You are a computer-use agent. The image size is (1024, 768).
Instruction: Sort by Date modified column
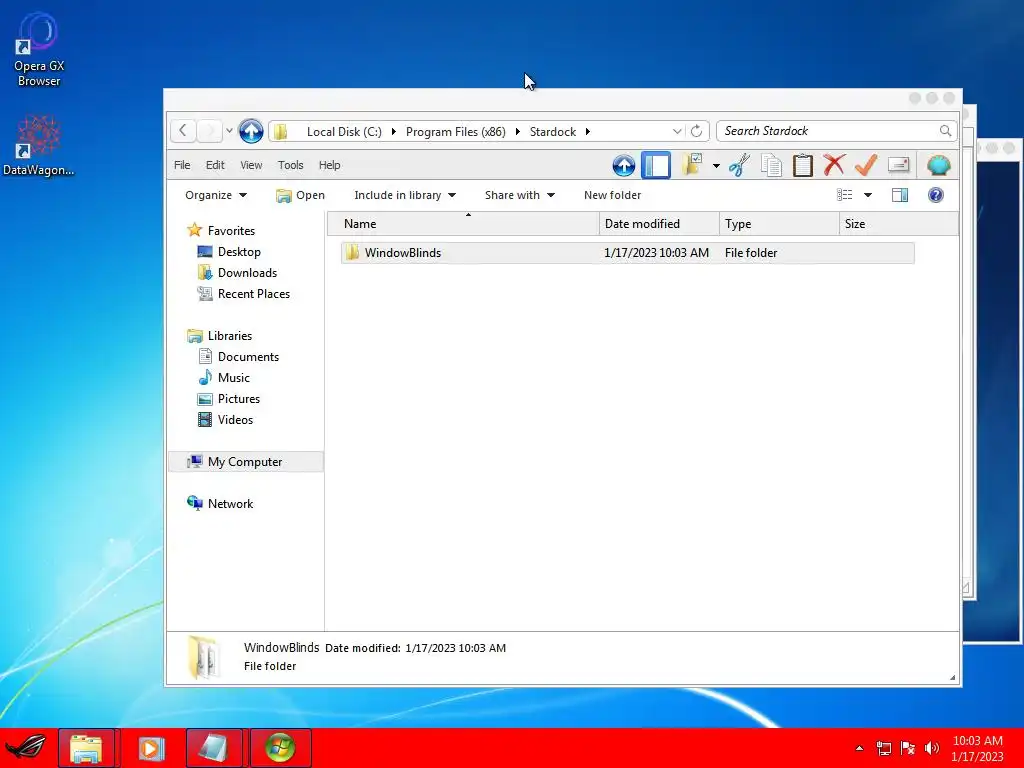pyautogui.click(x=659, y=223)
